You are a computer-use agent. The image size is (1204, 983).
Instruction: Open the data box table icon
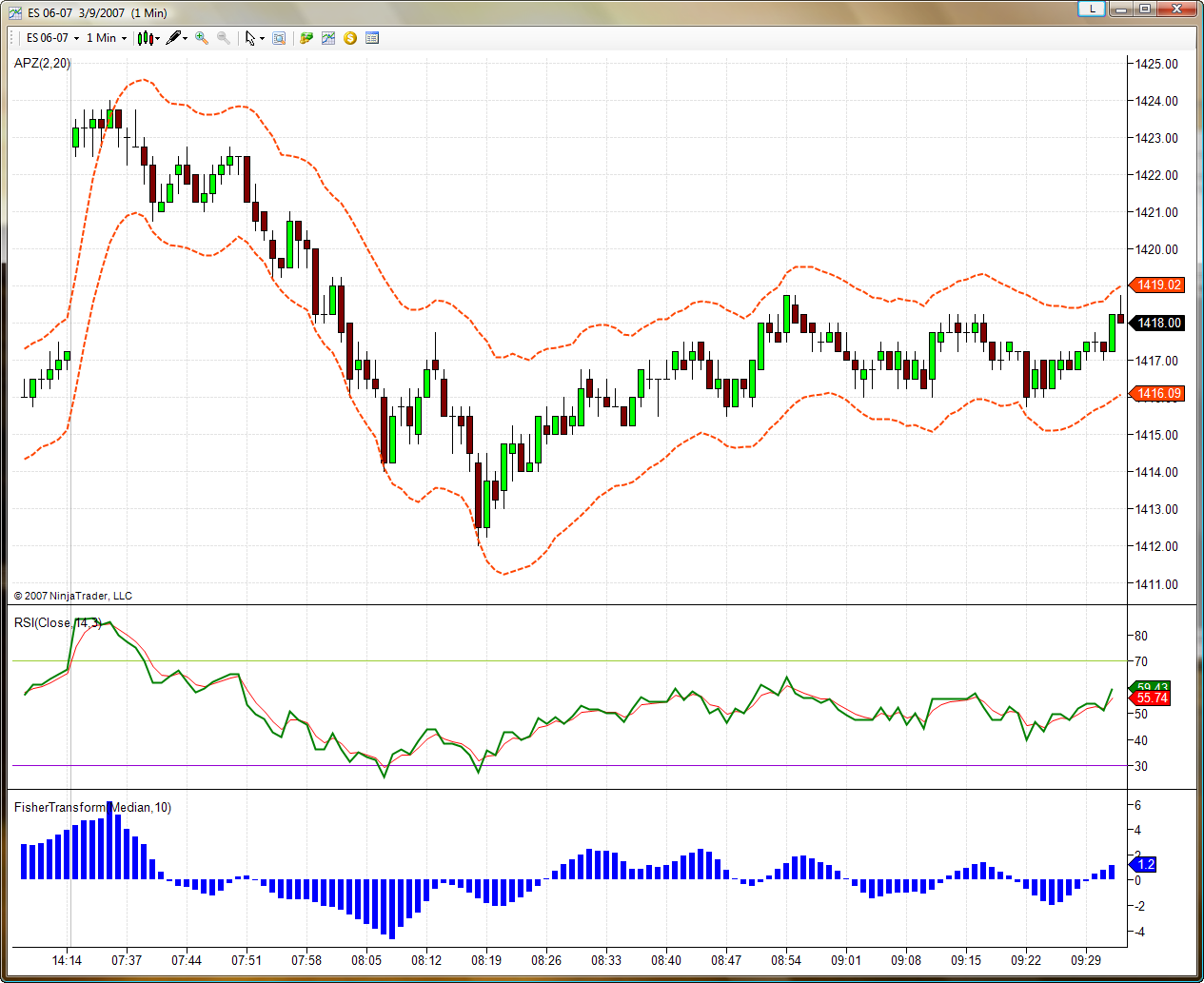tap(372, 38)
